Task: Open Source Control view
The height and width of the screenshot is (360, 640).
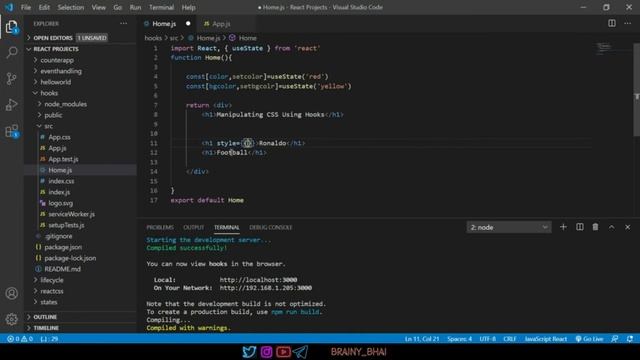Action: tap(11, 78)
